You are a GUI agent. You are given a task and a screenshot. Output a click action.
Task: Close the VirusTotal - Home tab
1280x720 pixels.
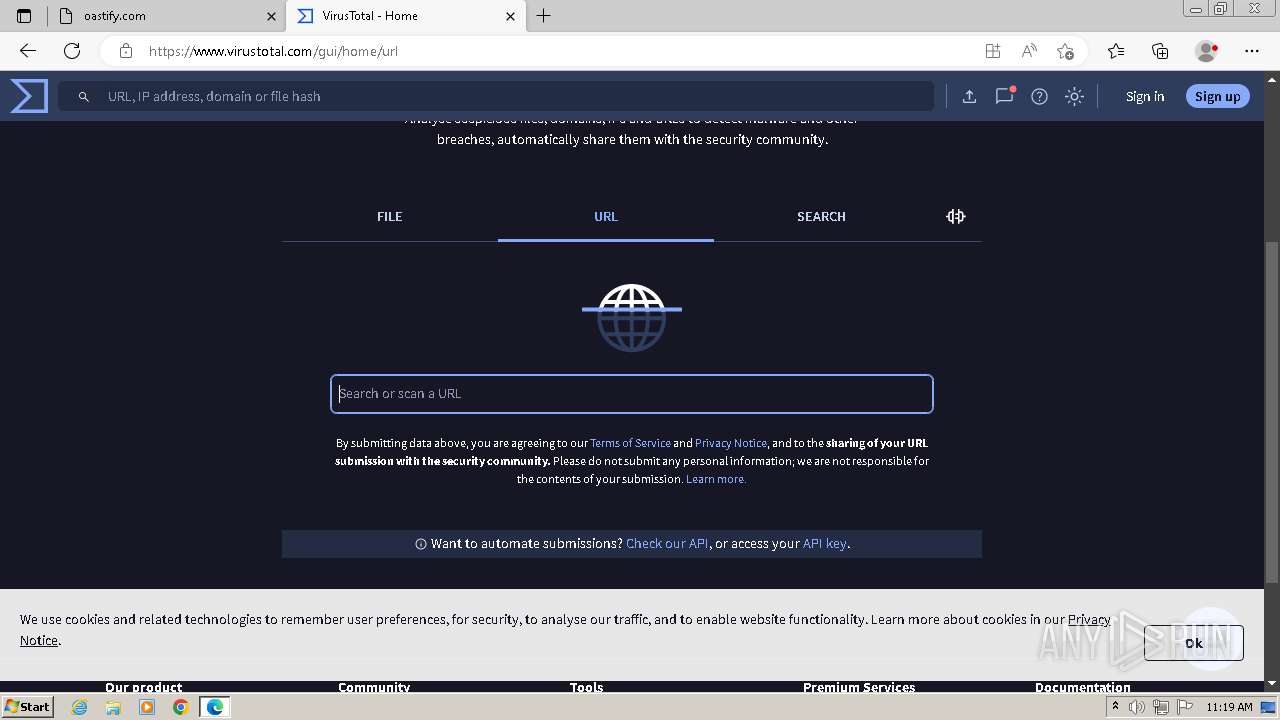tap(510, 16)
